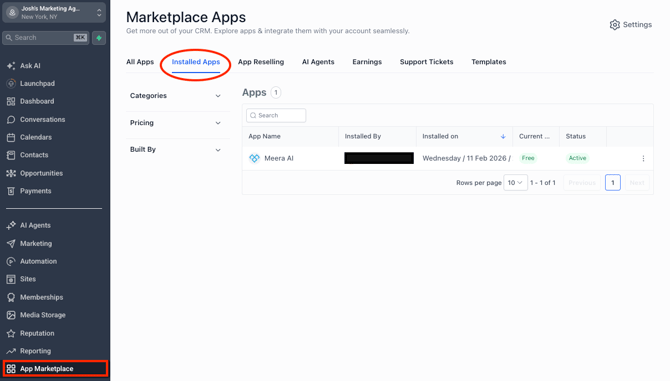Click the Reporting chart icon

pyautogui.click(x=11, y=351)
